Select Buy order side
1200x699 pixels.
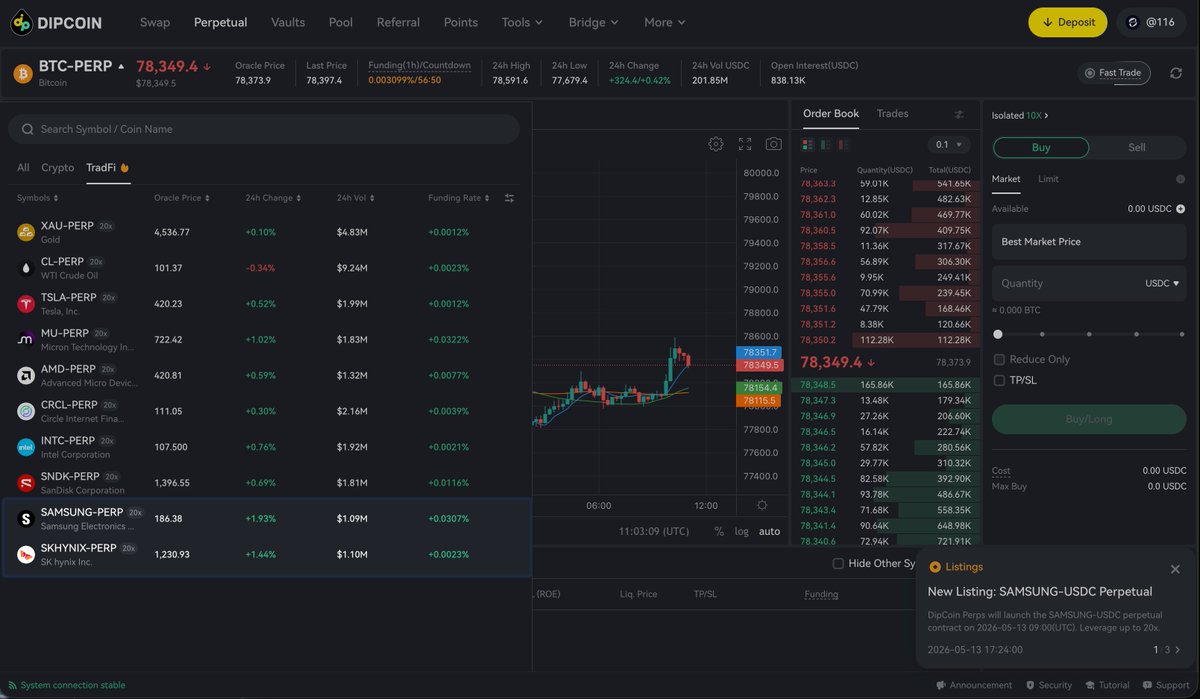[1041, 147]
